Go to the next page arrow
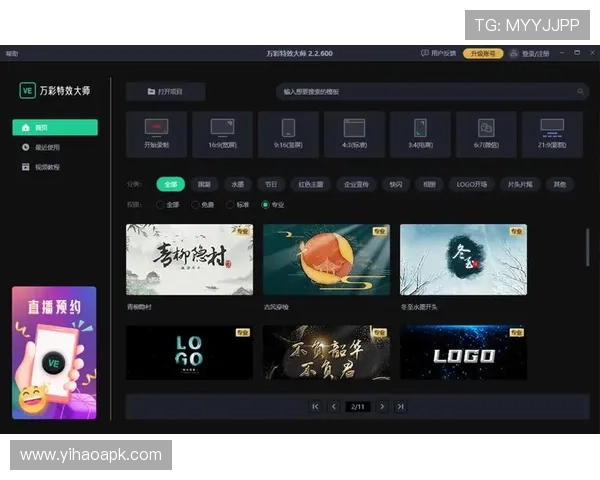 382,407
